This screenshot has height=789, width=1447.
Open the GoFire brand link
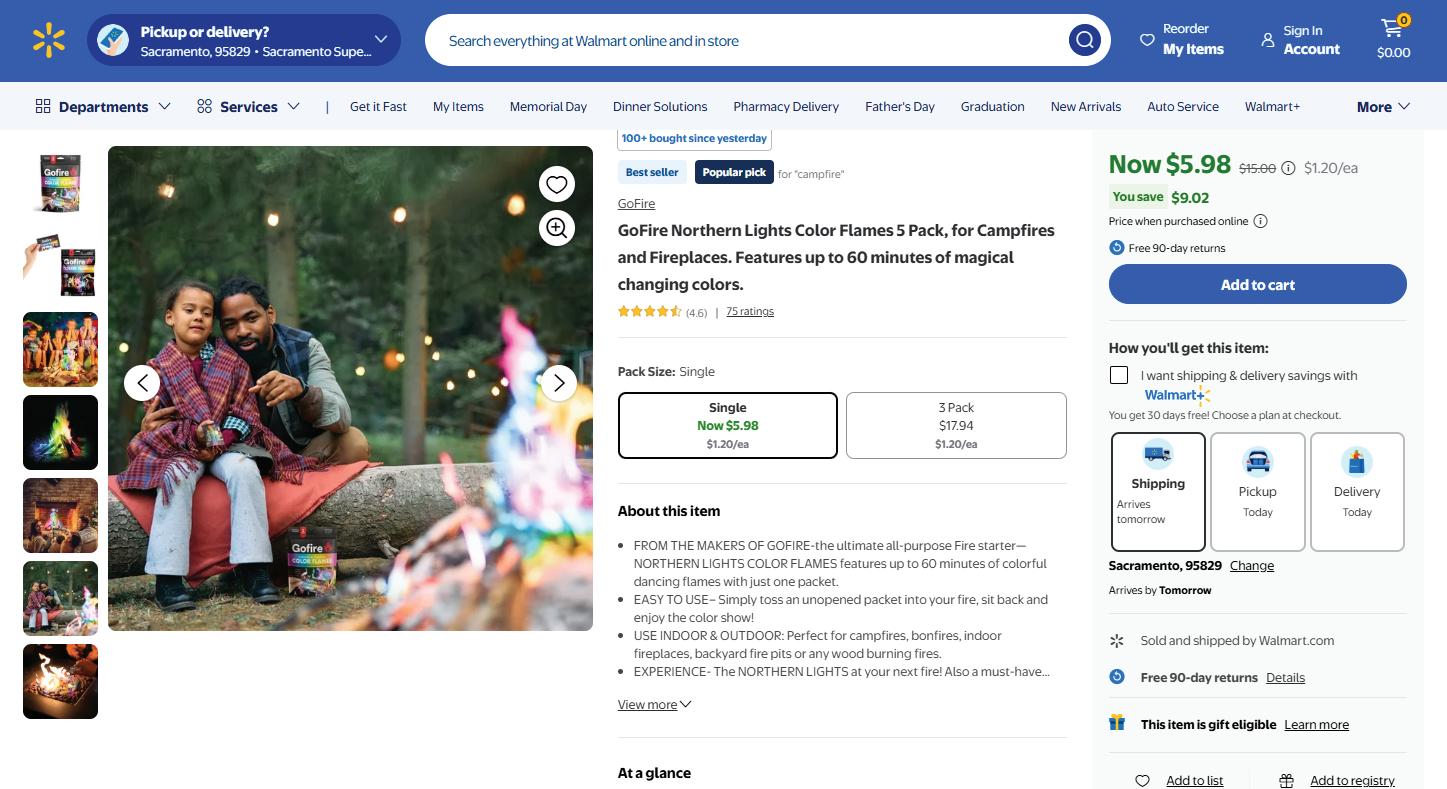tap(636, 204)
